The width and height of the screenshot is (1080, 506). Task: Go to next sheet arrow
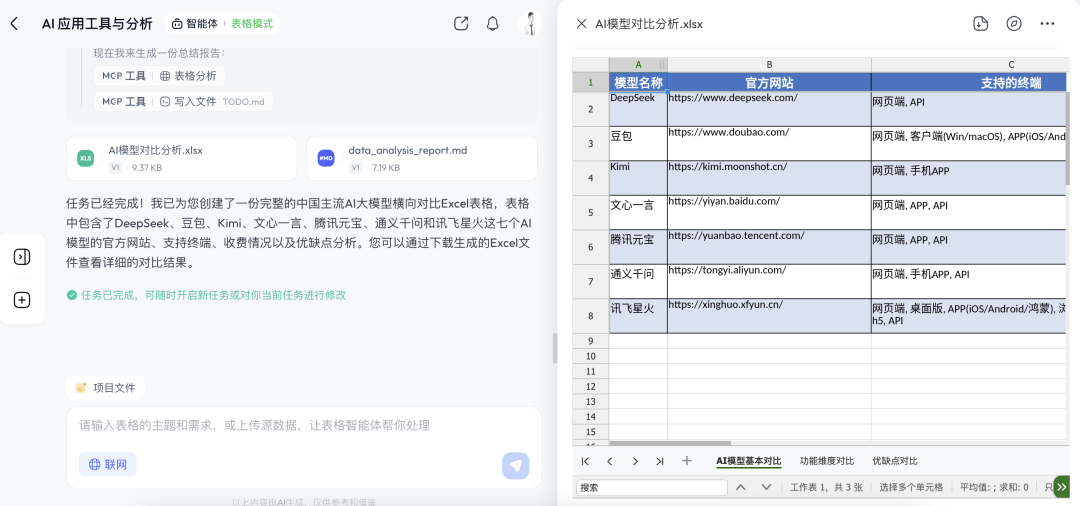pos(635,461)
